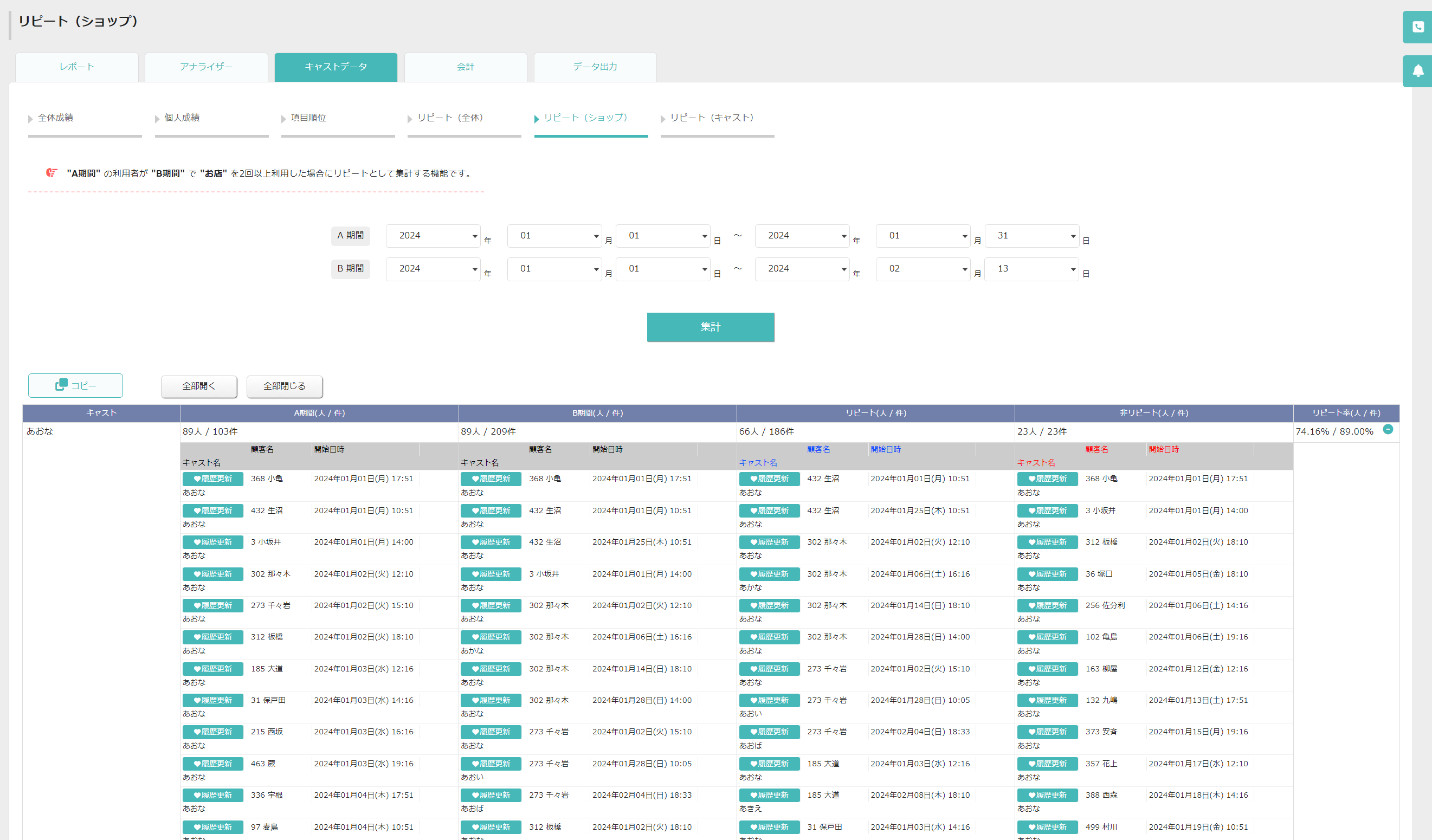Click 履歴更新 for 312 板橋 in 非リピート column
The height and width of the screenshot is (840, 1432).
(x=1047, y=541)
